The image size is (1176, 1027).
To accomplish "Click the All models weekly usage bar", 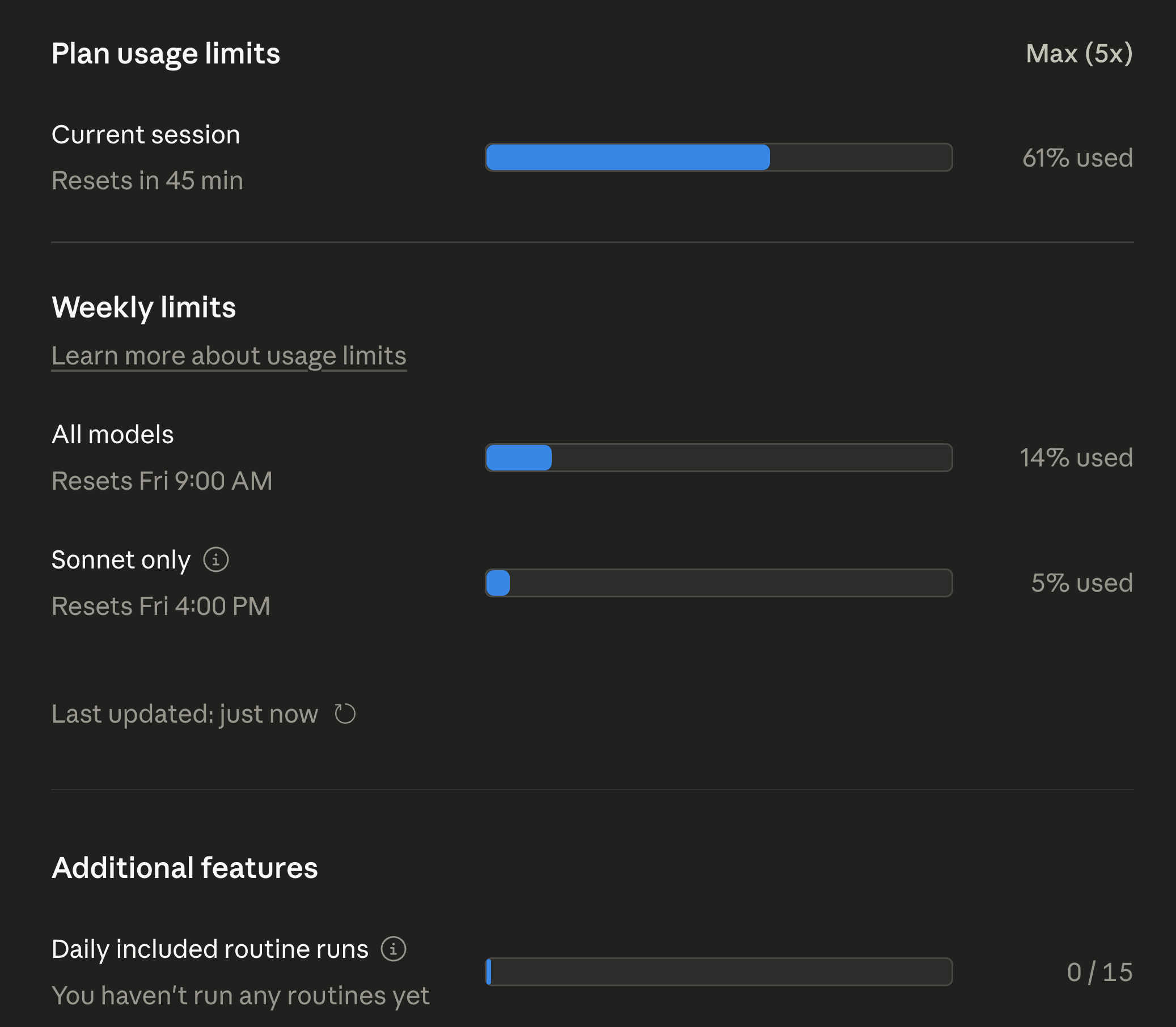I will pyautogui.click(x=718, y=458).
